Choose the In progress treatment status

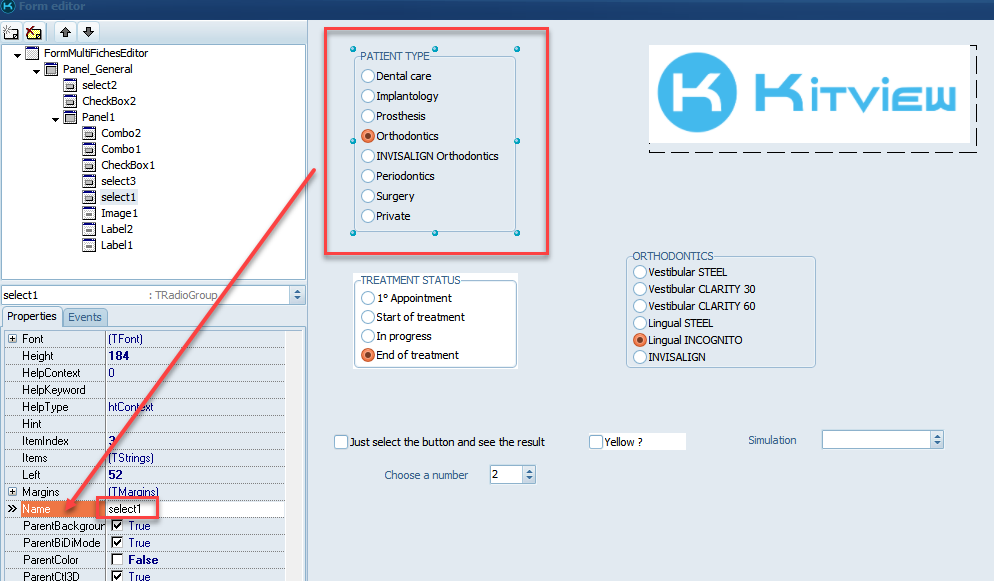coord(368,336)
